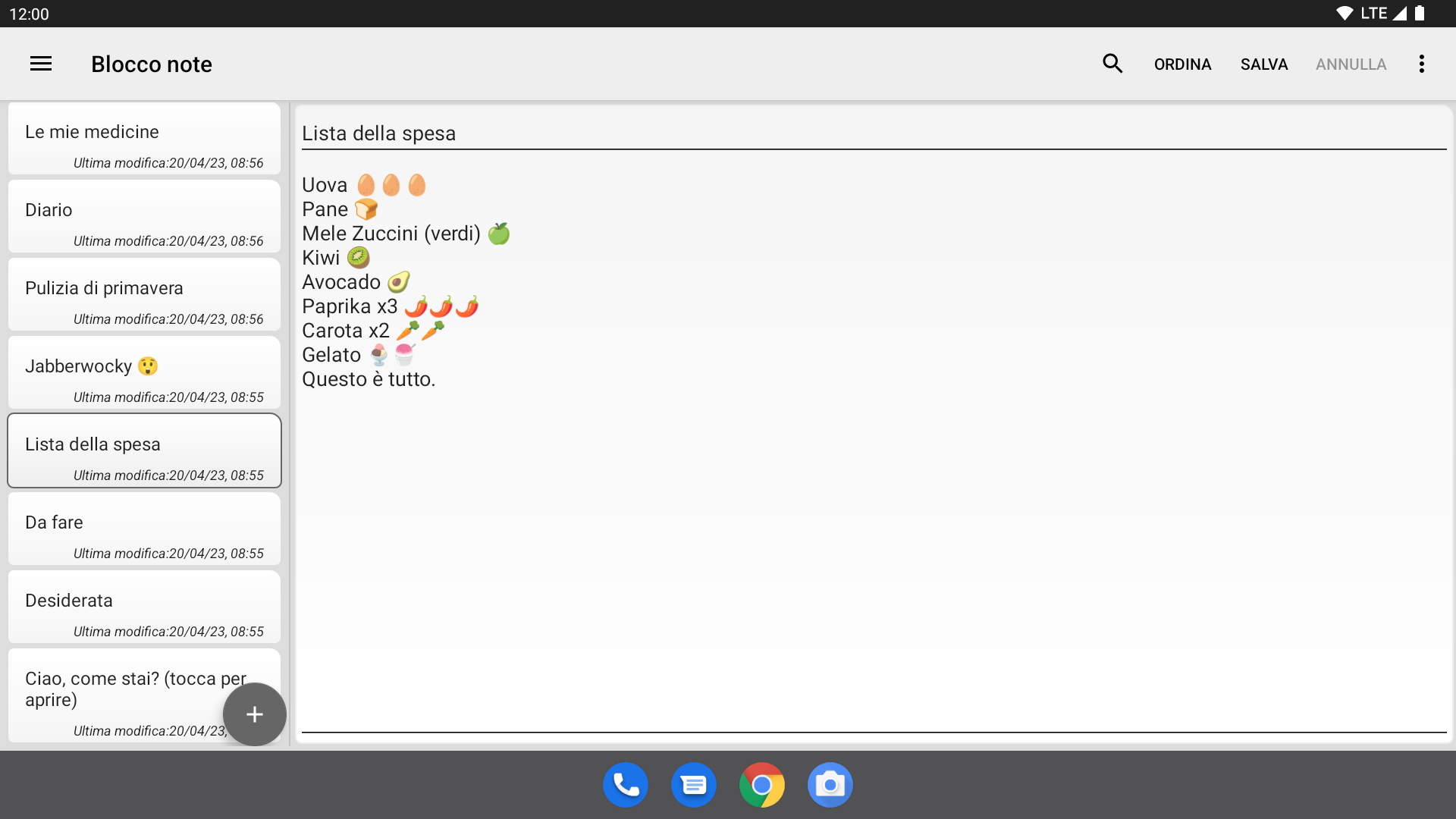Open the Da fare note
This screenshot has height=819, width=1456.
(x=144, y=529)
